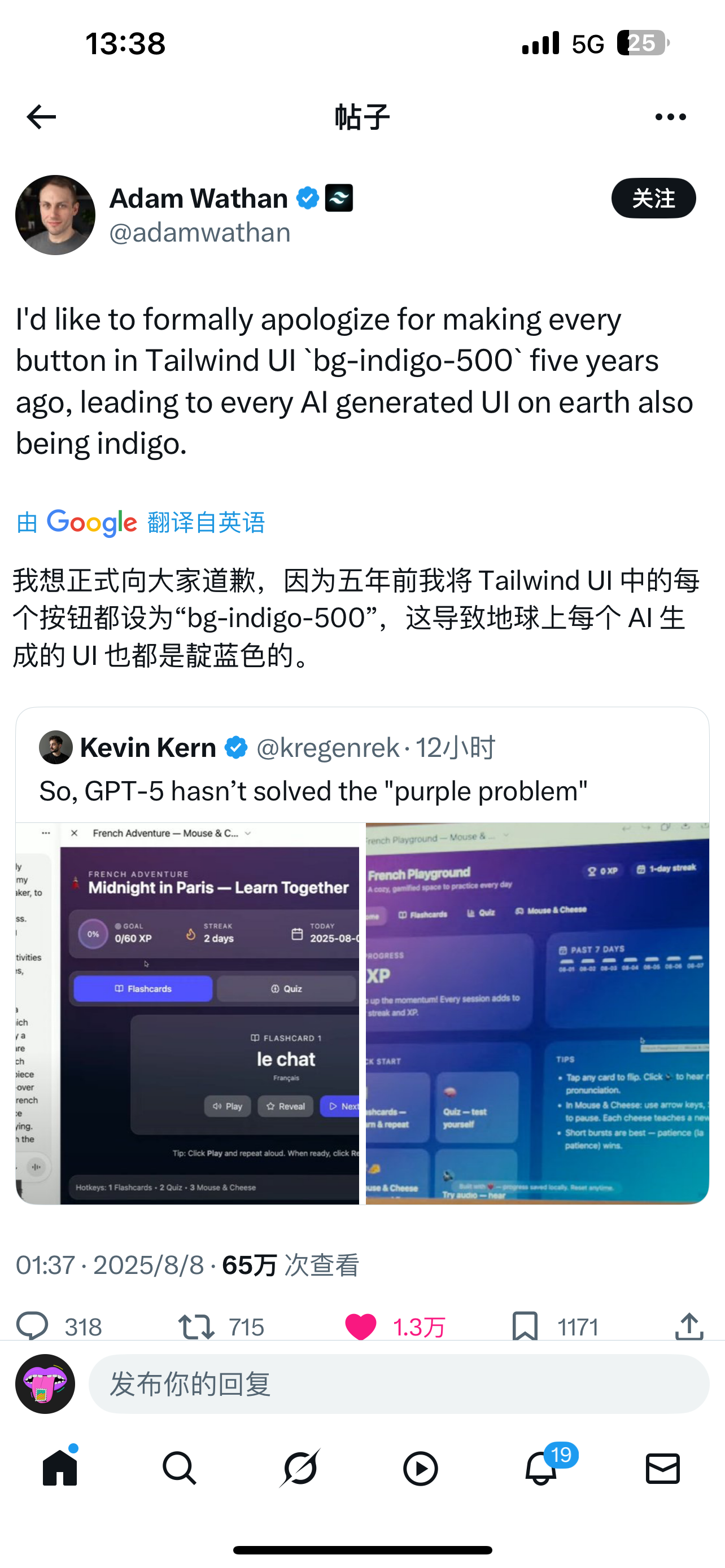Click the Google 翻译自英语 translation link
Viewport: 725px width, 1568px height.
coord(141,522)
